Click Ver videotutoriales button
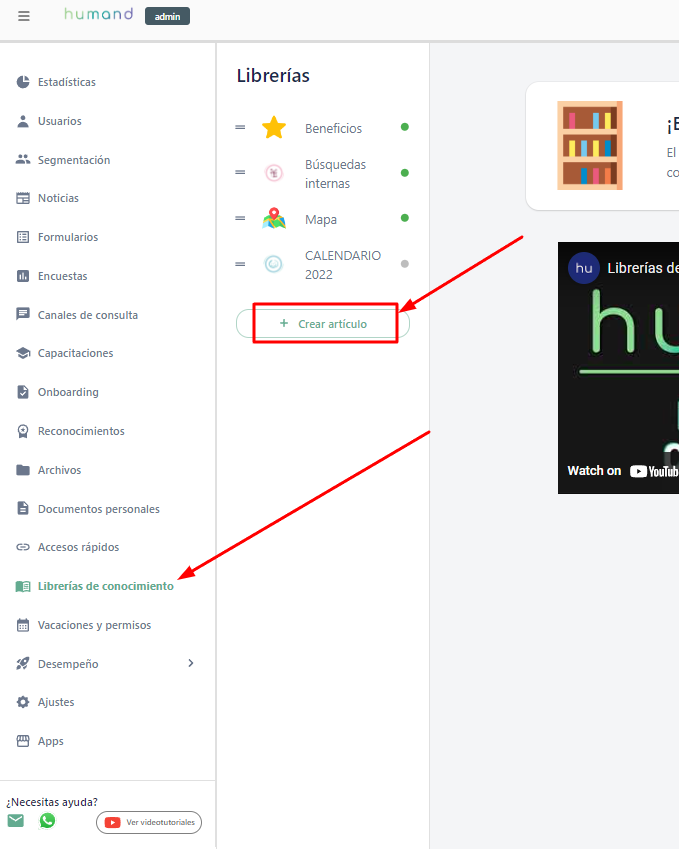This screenshot has width=679, height=849. (x=149, y=822)
